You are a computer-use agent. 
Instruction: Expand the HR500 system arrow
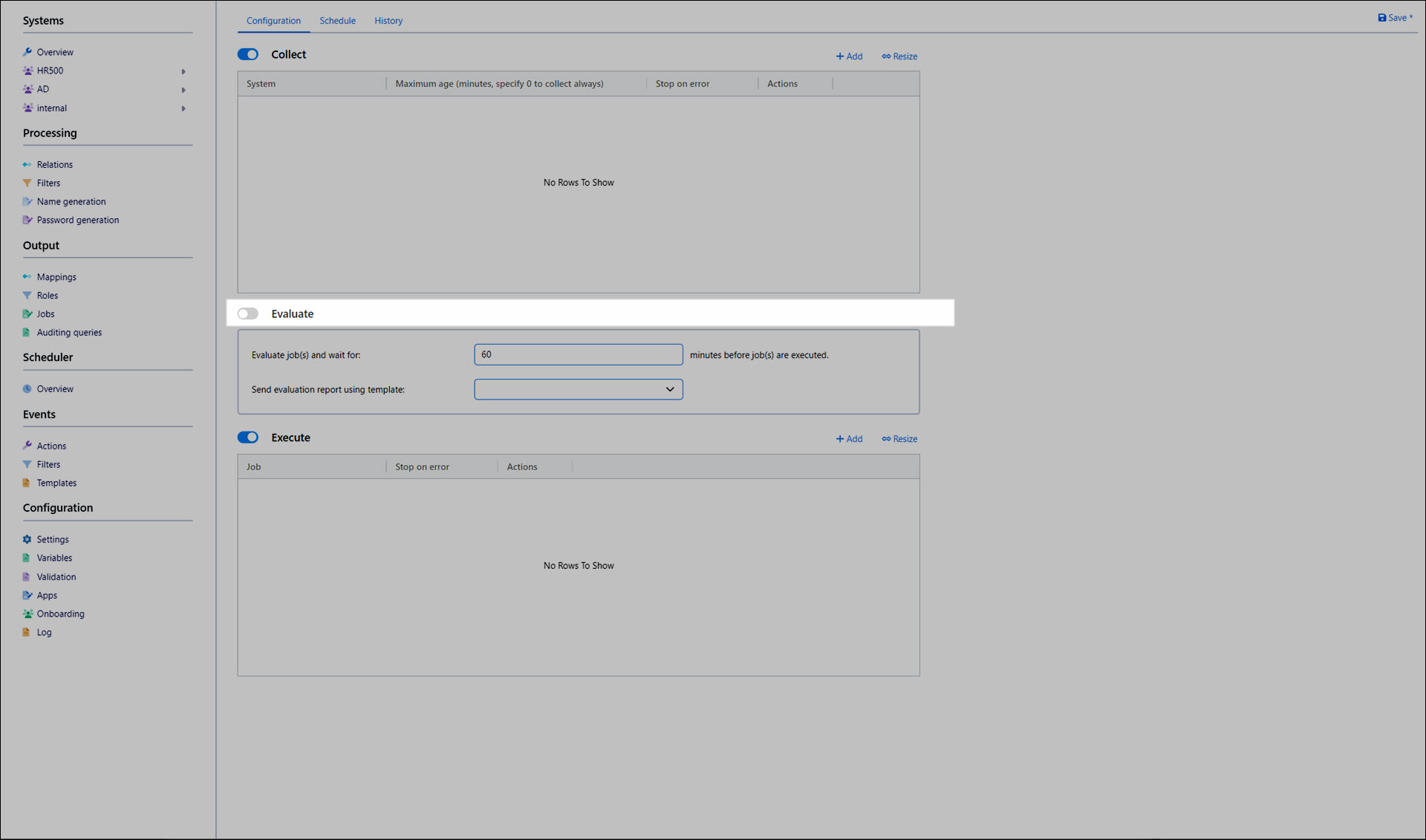[183, 71]
